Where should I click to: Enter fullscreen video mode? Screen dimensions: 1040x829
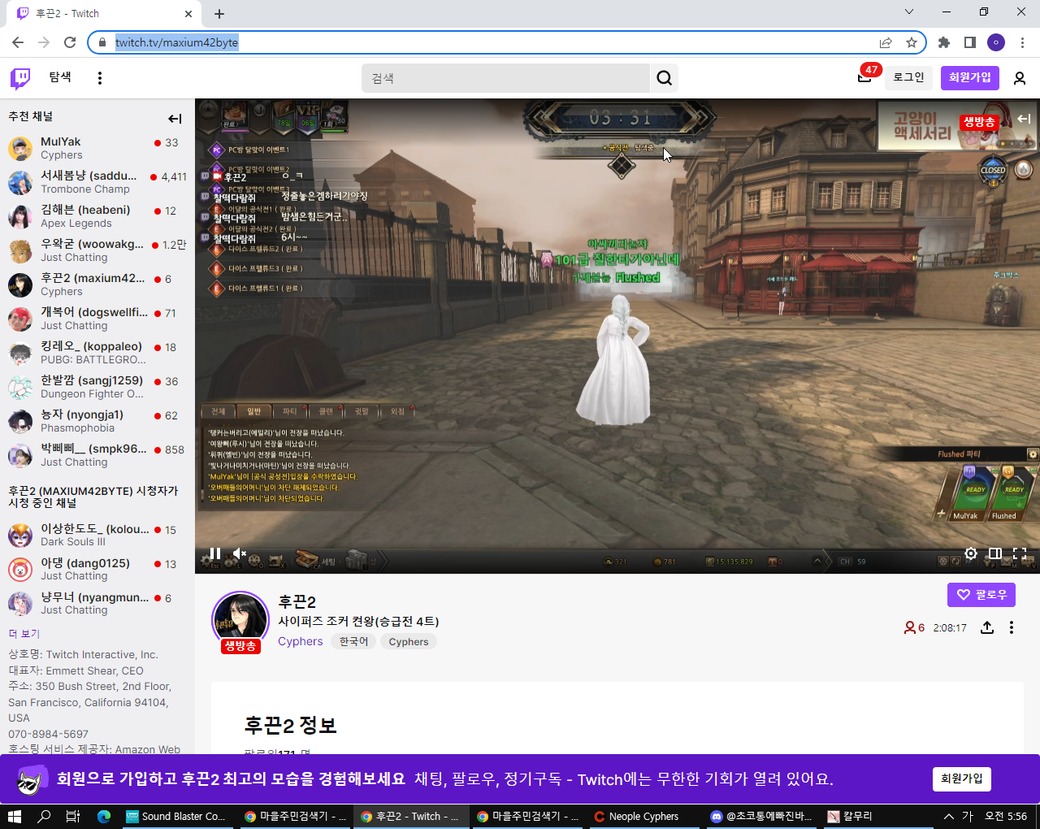1019,553
